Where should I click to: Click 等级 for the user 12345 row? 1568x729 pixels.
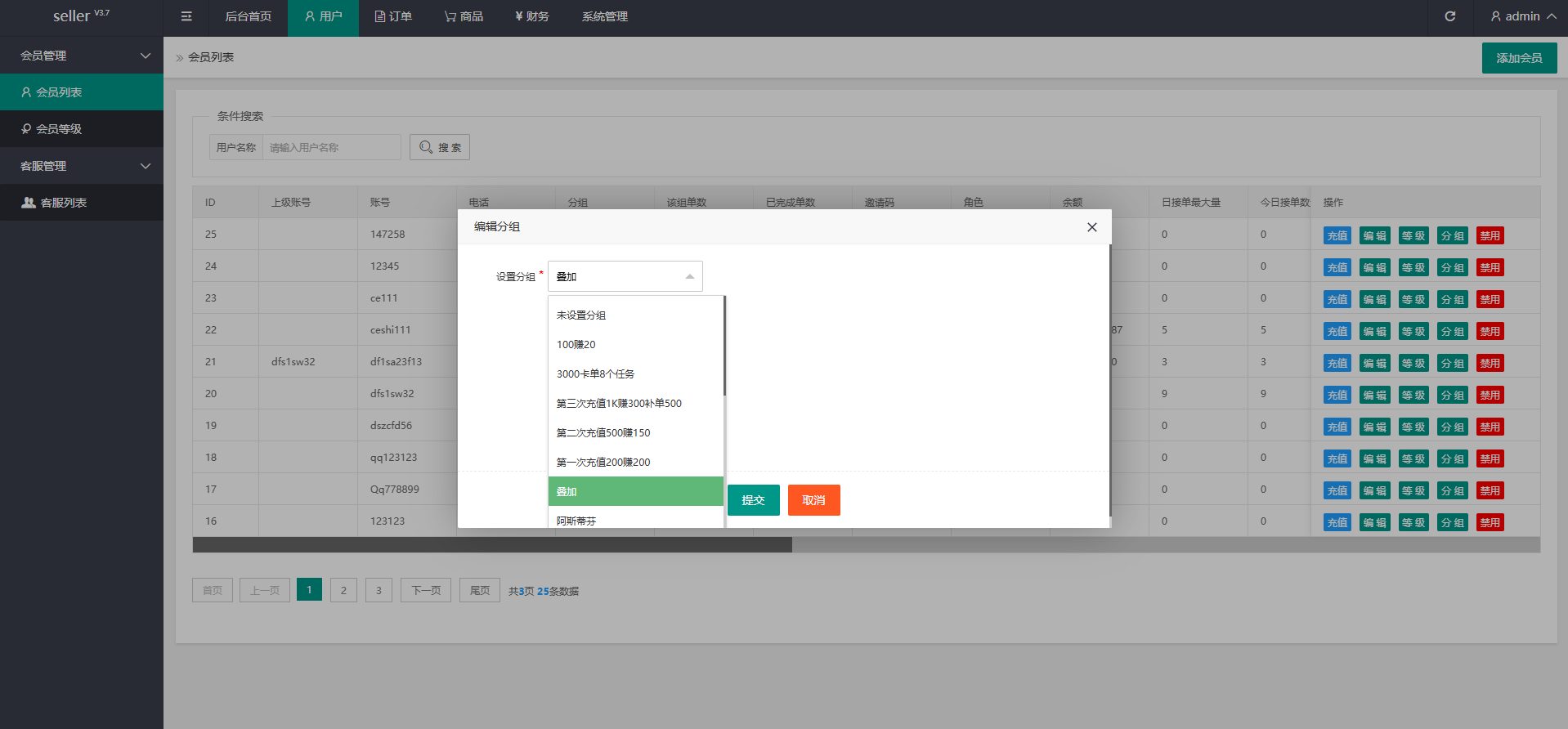point(1413,267)
